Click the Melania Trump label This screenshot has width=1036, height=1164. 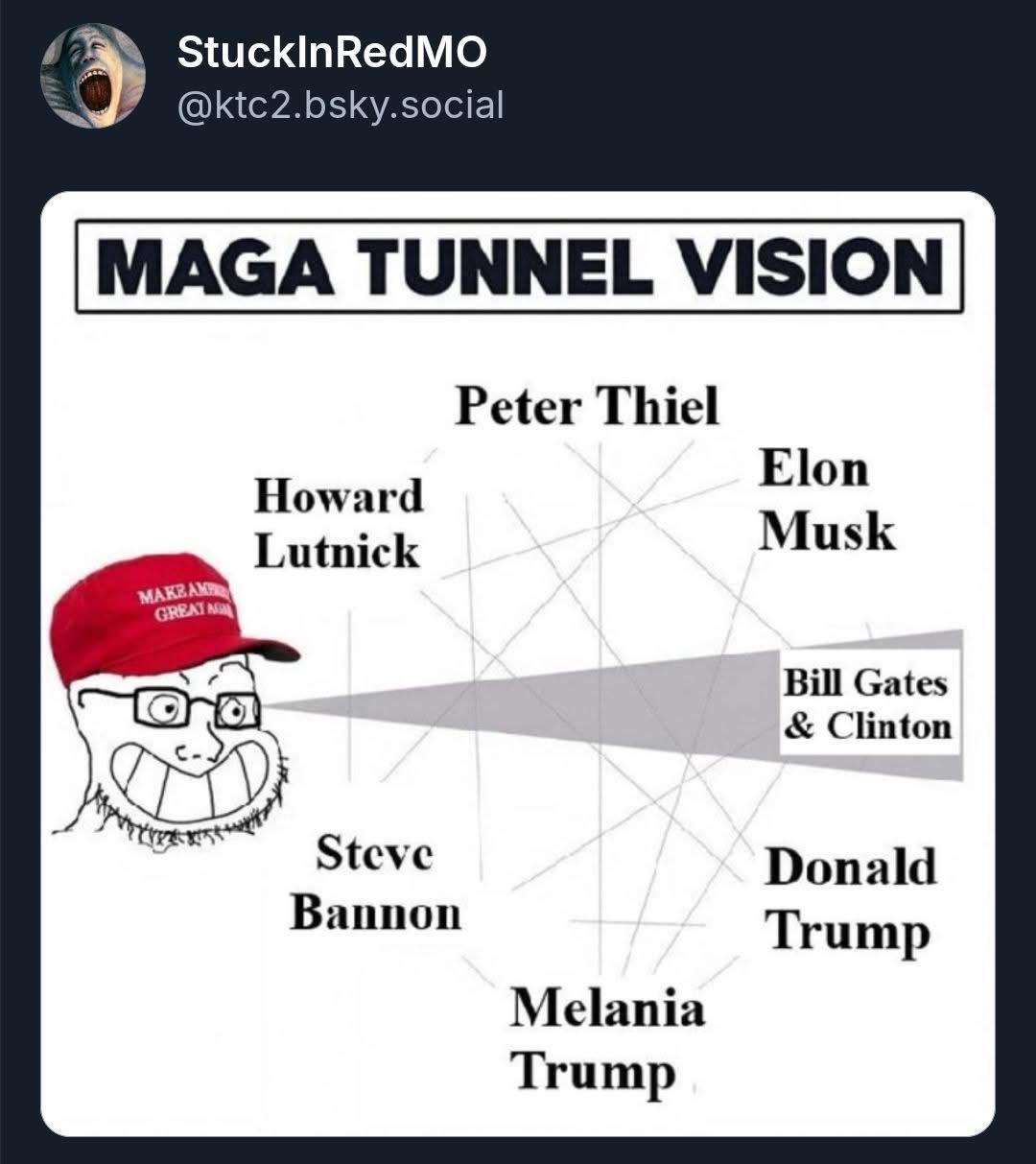point(606,1038)
